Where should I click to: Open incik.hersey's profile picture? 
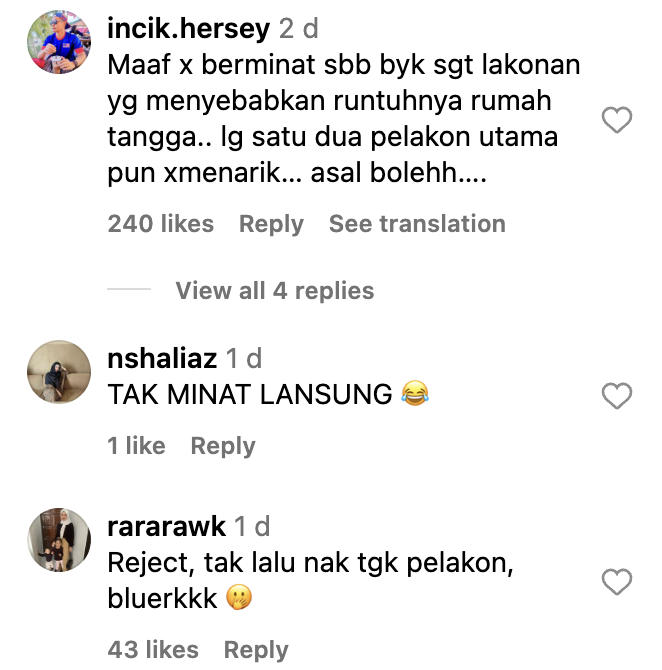[59, 41]
